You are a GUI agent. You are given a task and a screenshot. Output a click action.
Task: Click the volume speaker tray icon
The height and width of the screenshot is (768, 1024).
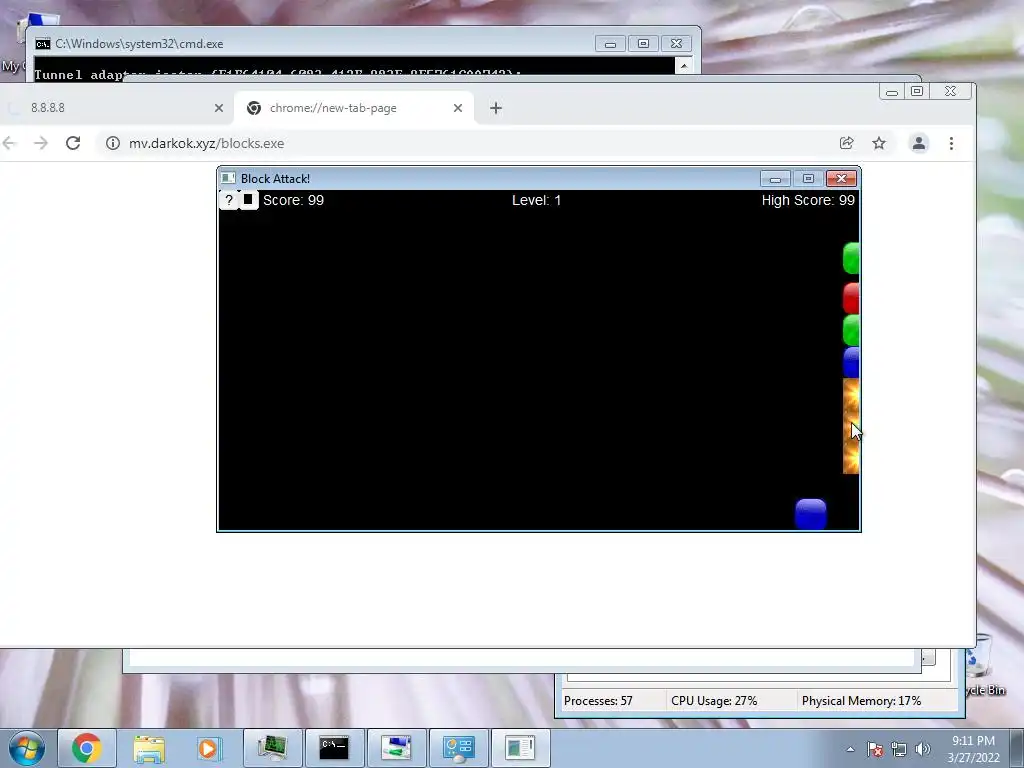(923, 749)
